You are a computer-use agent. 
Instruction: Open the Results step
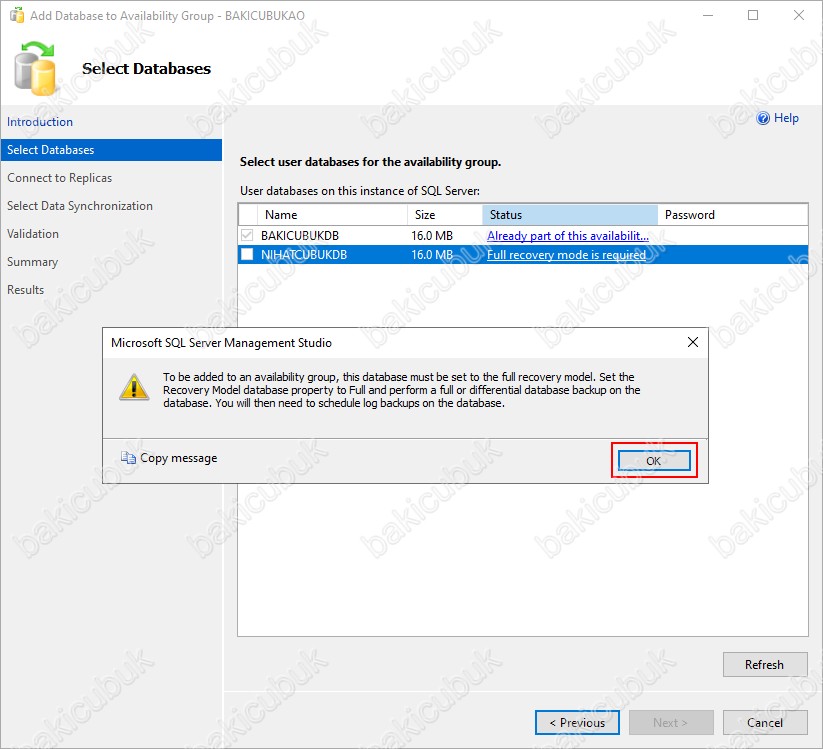[x=25, y=290]
